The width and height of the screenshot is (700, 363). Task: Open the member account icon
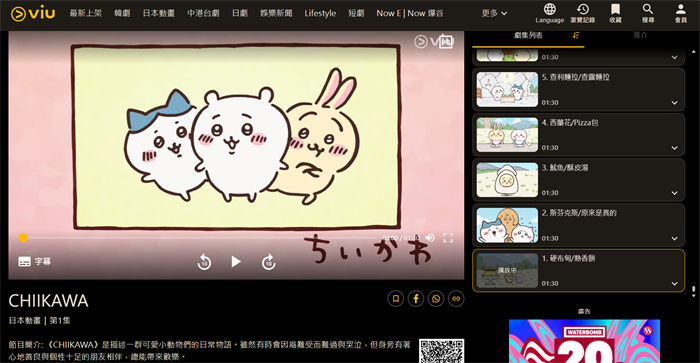coord(681,13)
